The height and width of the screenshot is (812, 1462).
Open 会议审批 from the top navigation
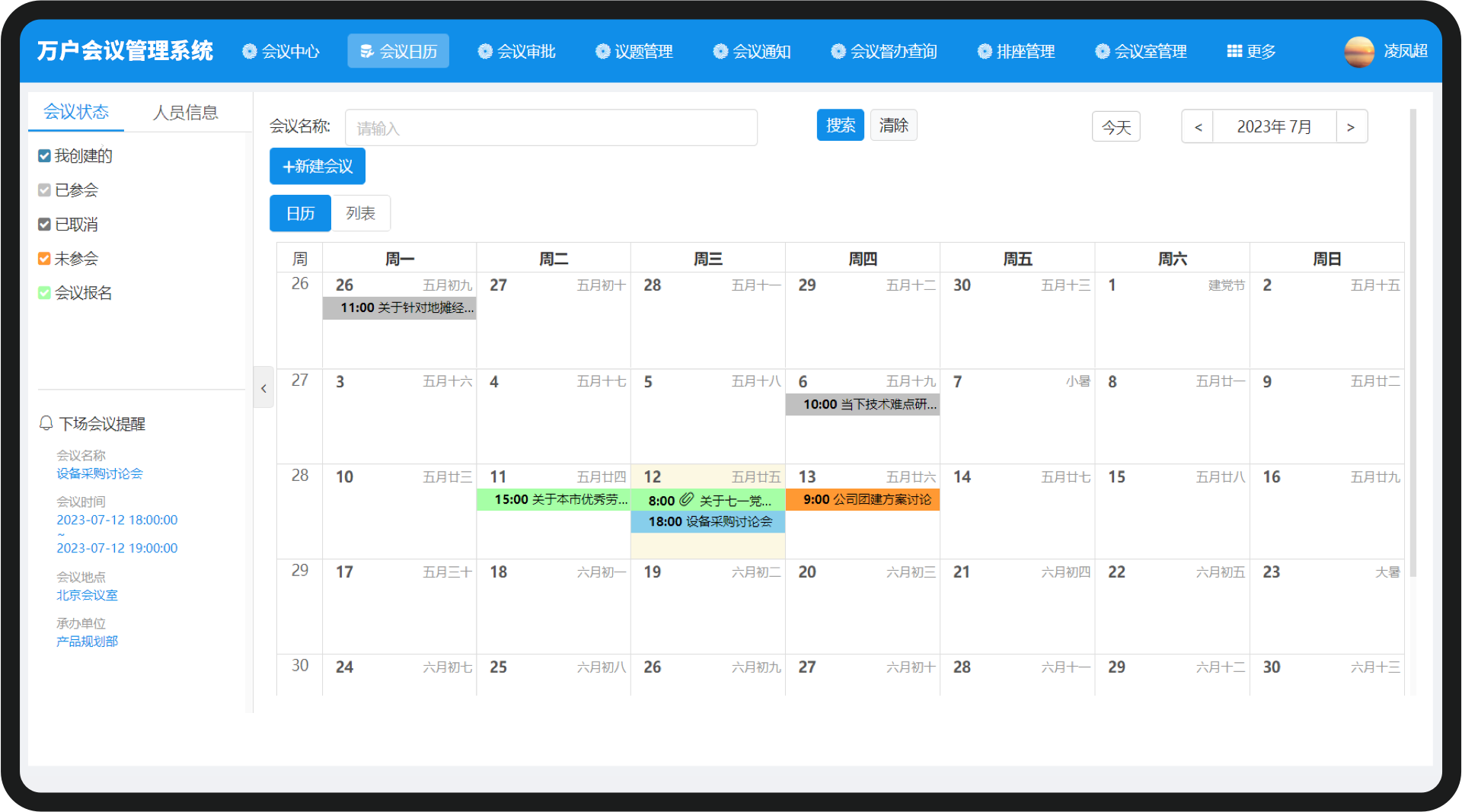coord(517,51)
